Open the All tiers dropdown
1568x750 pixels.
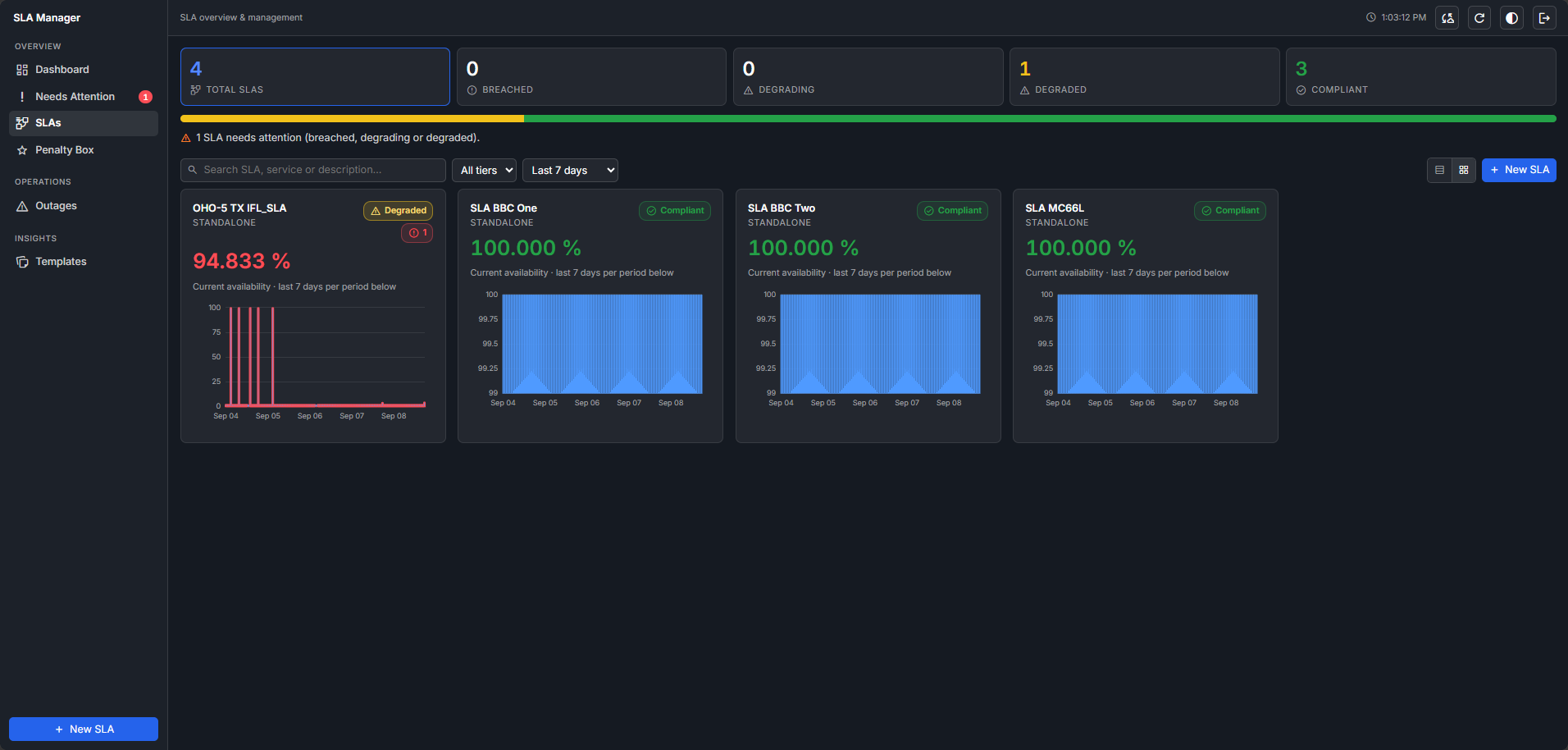(x=484, y=170)
